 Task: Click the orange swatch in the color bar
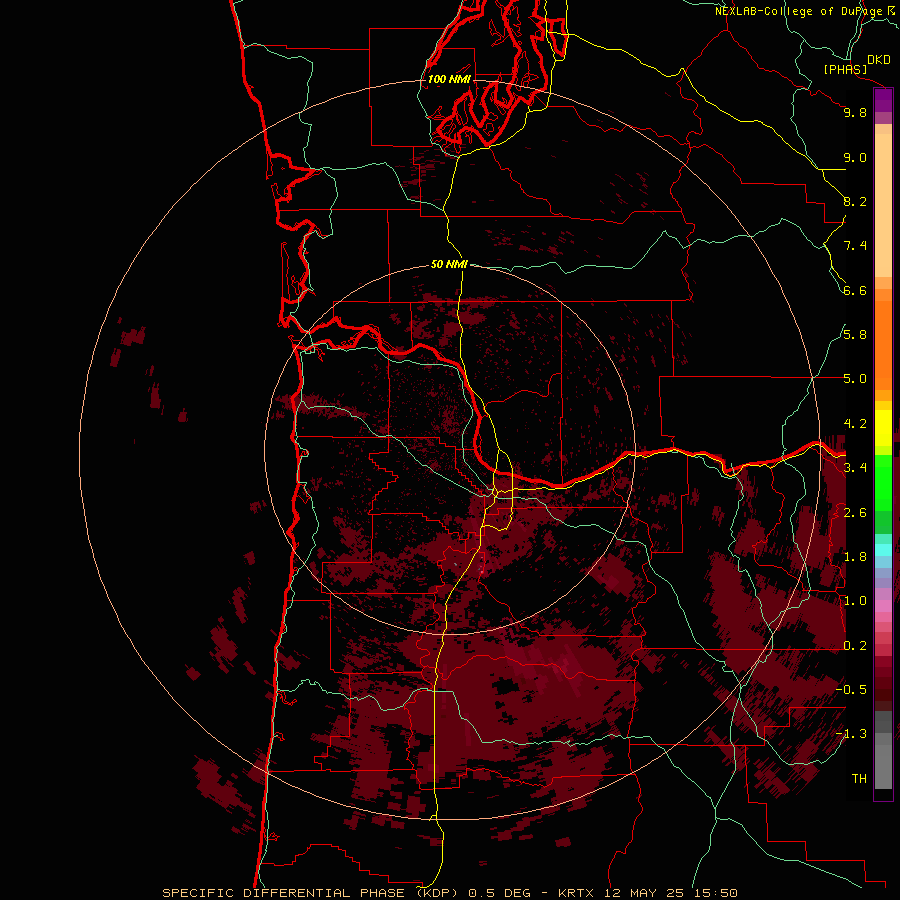coord(883,345)
